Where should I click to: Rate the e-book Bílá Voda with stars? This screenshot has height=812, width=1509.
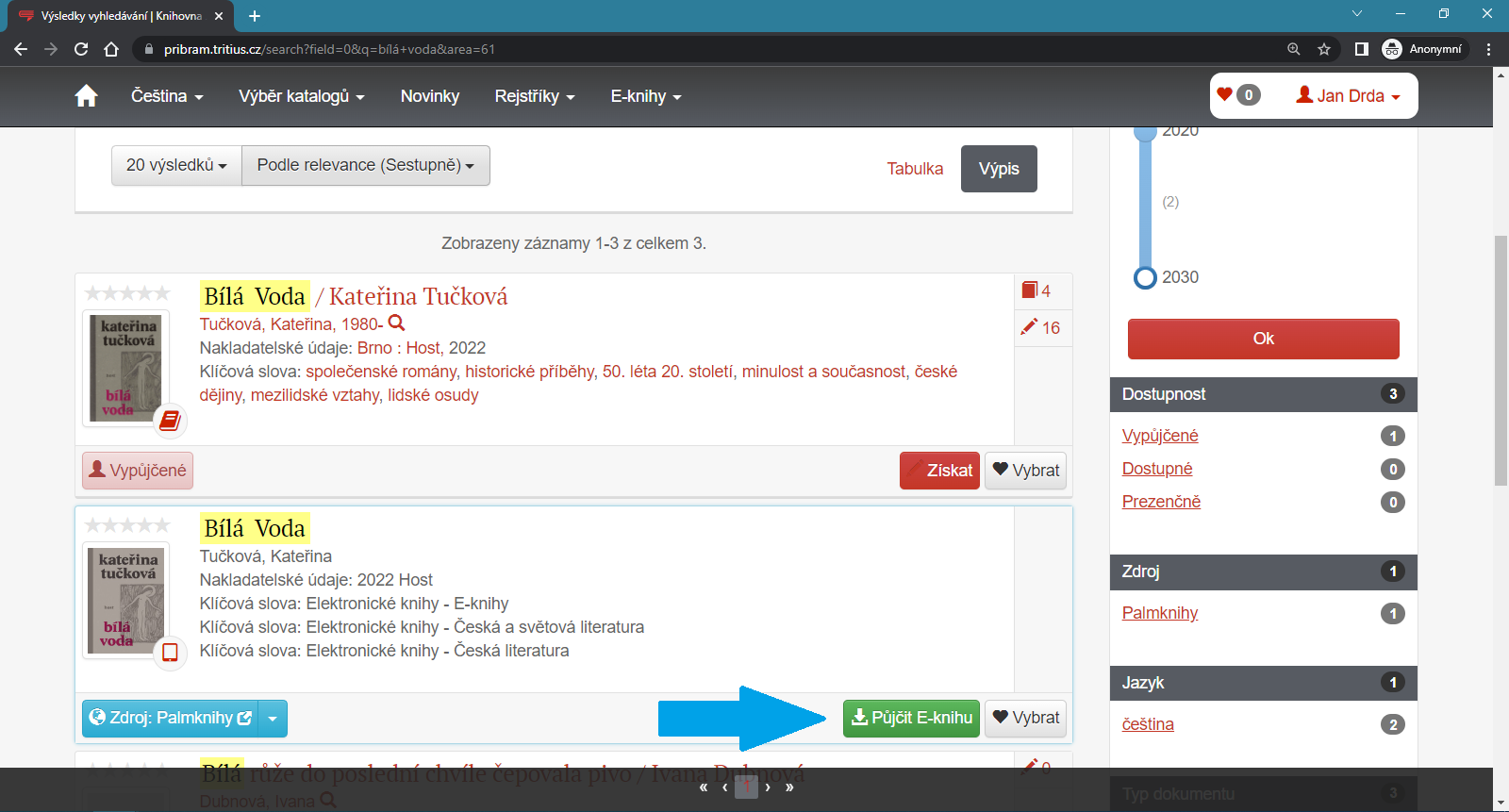(x=127, y=525)
